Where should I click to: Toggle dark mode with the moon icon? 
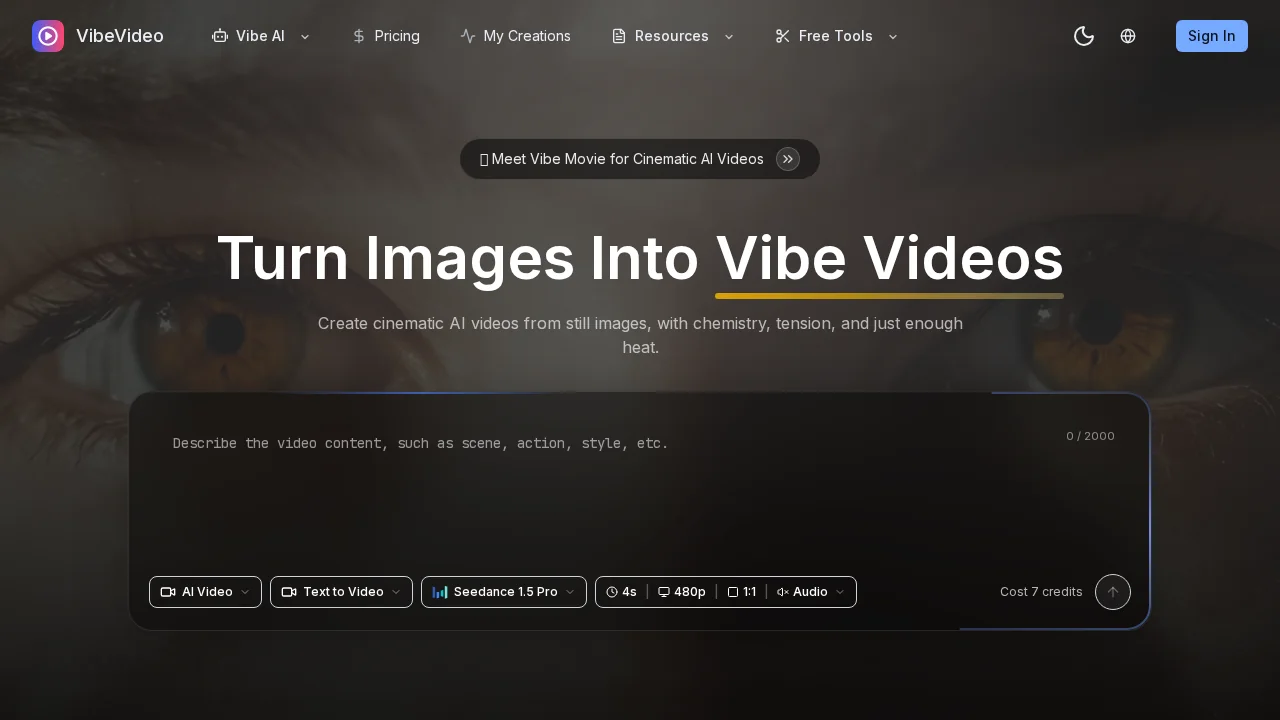1084,36
